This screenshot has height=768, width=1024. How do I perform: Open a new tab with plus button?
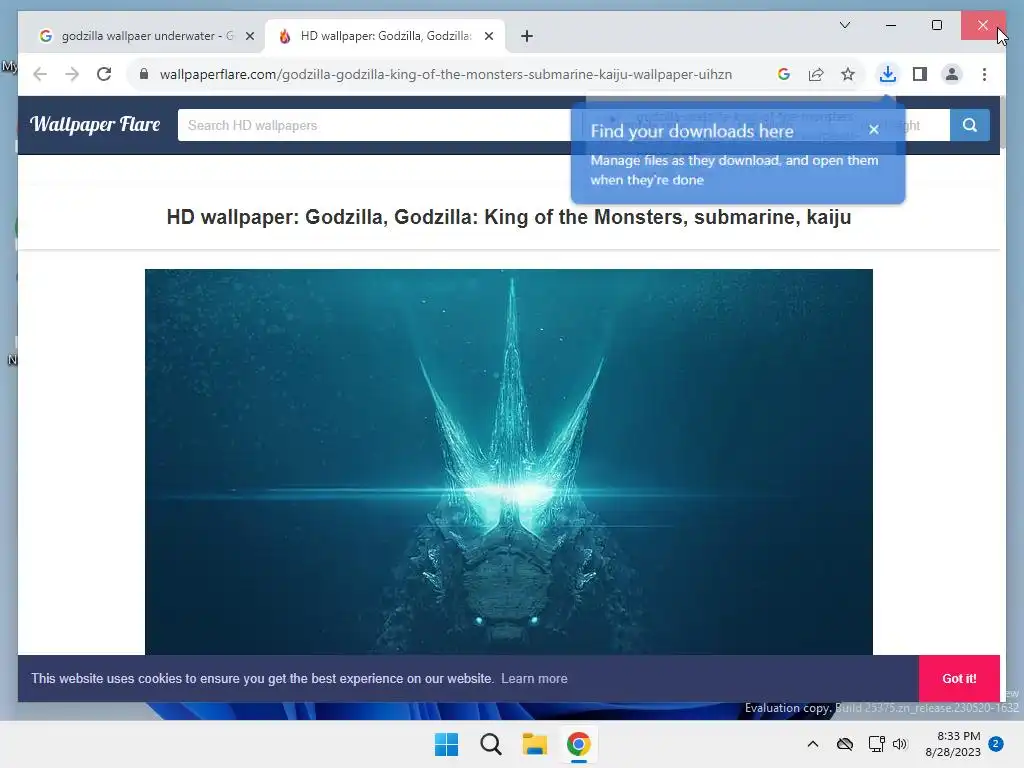pyautogui.click(x=527, y=36)
